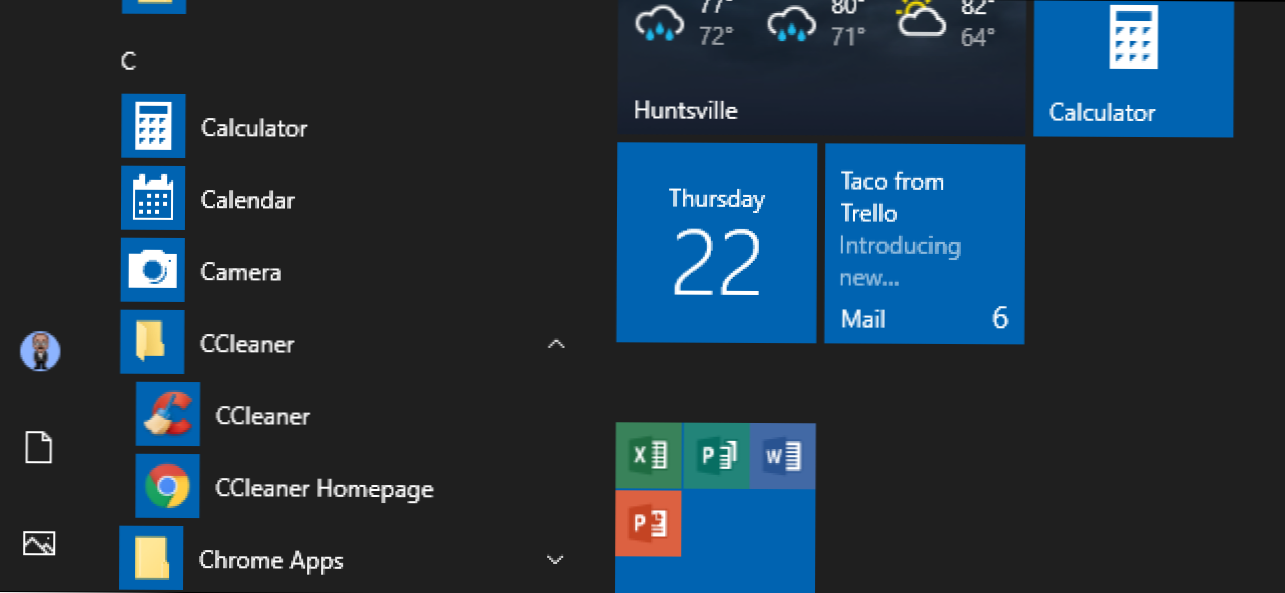
Task: Expand the Chrome Apps folder
Action: click(556, 560)
